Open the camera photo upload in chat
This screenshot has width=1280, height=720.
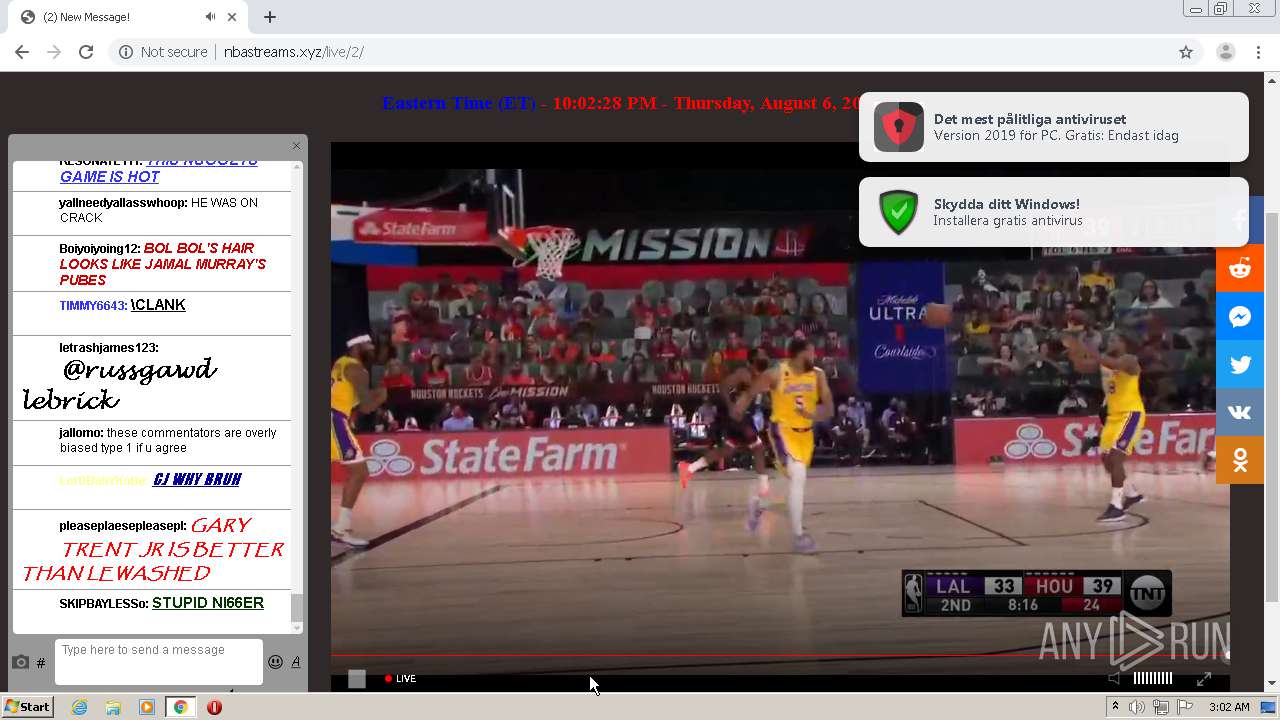click(20, 662)
